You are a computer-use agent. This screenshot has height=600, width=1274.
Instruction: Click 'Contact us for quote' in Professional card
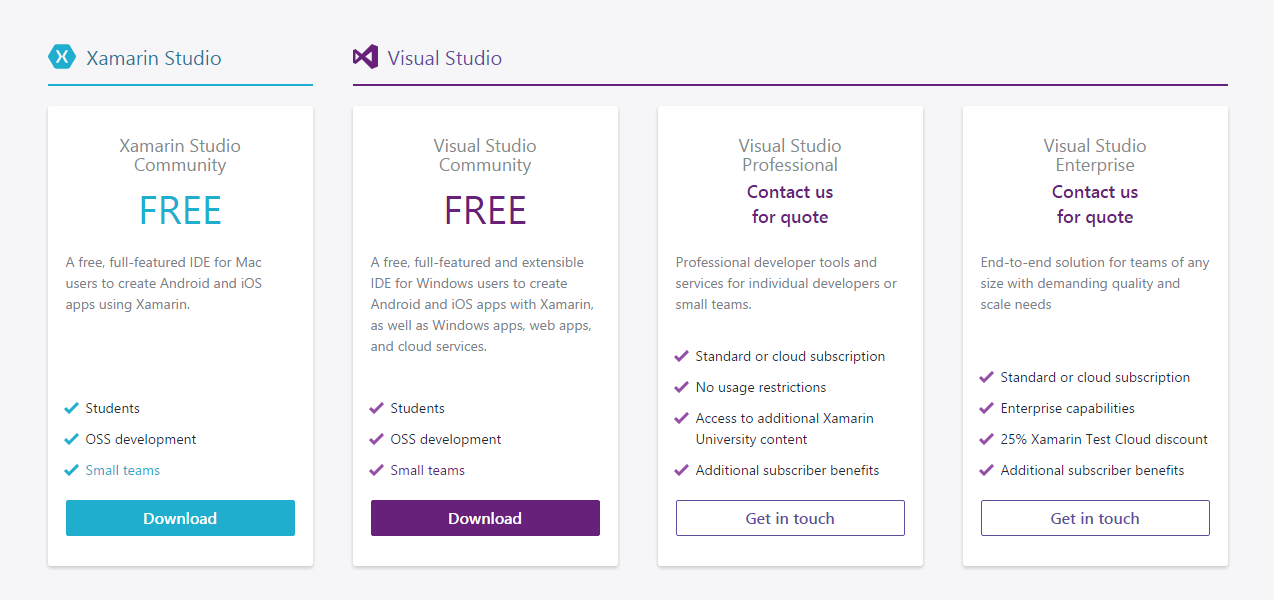790,204
